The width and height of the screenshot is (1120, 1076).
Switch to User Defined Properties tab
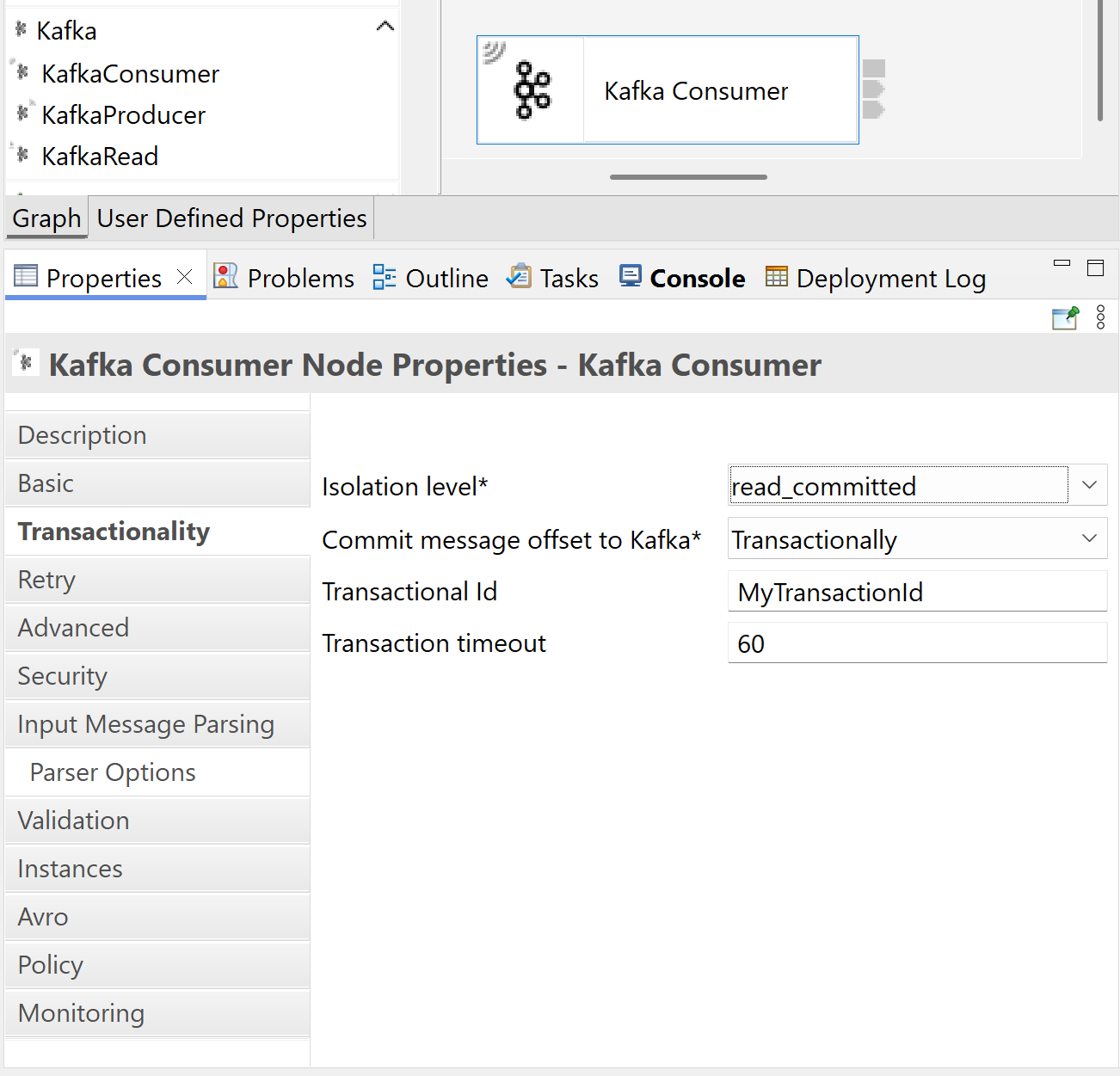231,218
